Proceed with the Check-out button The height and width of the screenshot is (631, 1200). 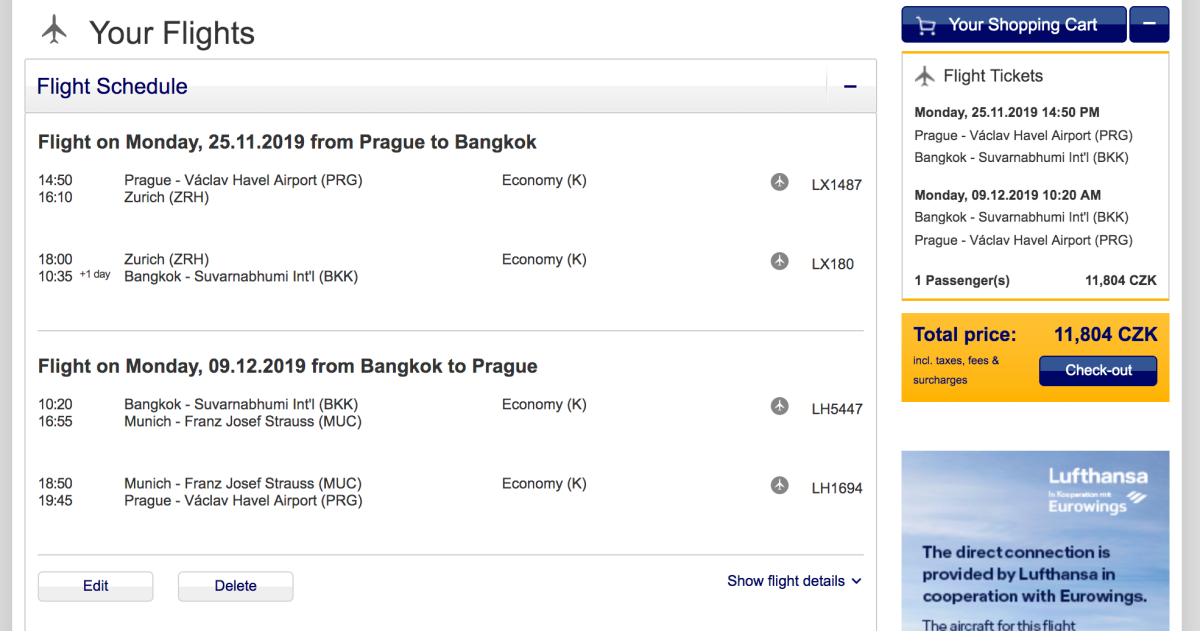pyautogui.click(x=1098, y=370)
